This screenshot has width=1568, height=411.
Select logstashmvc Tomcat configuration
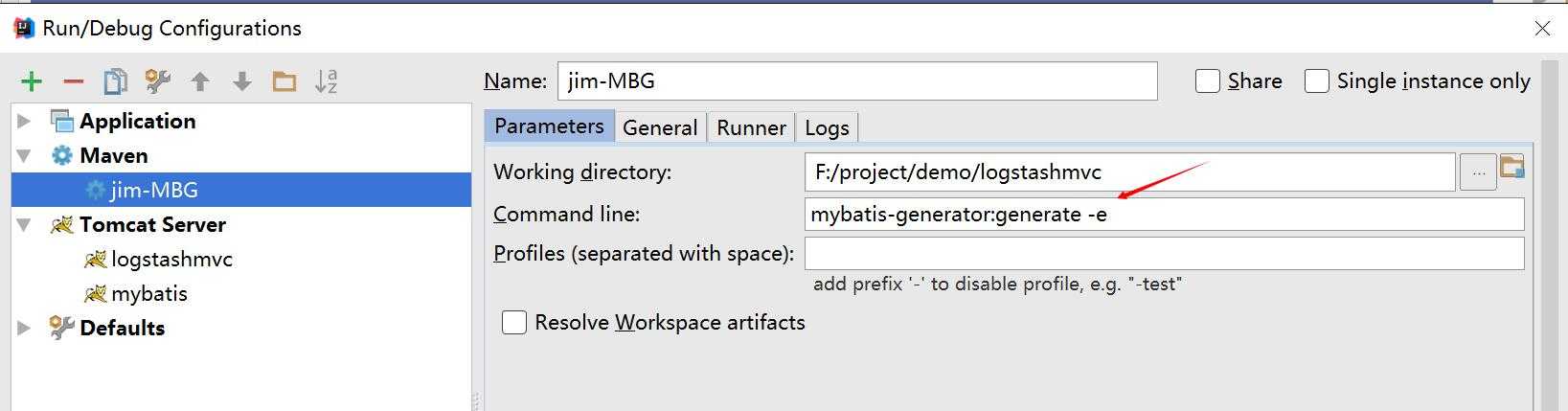tap(171, 259)
